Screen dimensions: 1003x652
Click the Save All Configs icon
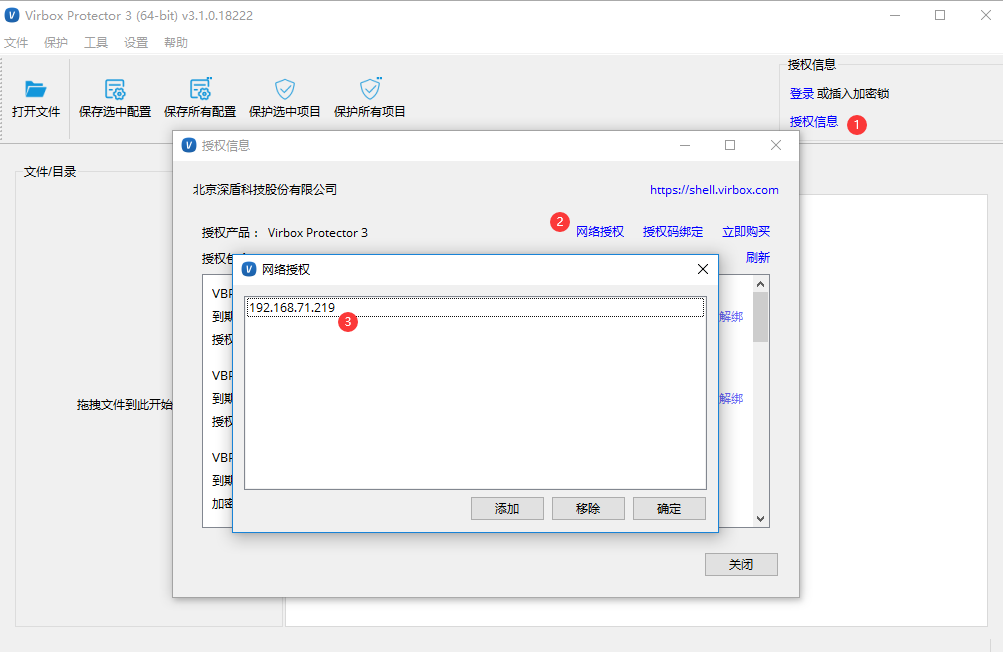(x=200, y=89)
